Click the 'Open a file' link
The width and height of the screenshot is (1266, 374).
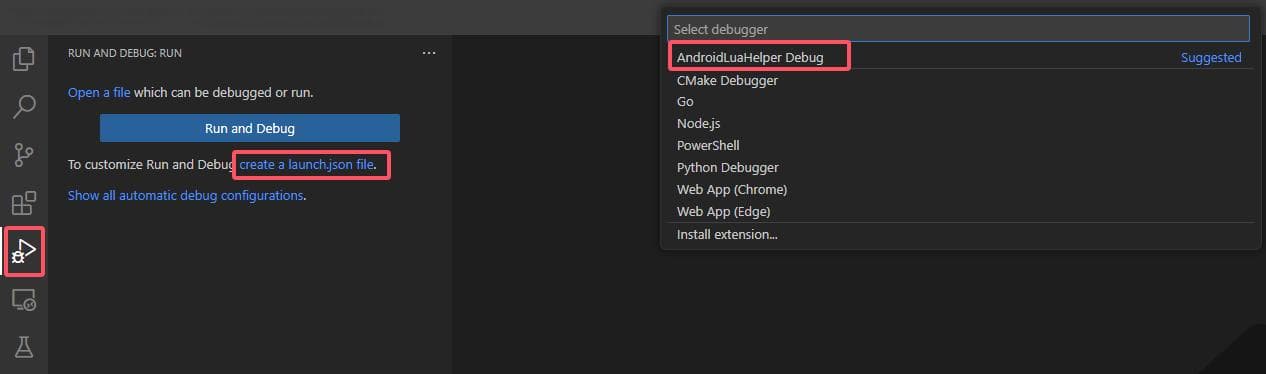pos(99,93)
